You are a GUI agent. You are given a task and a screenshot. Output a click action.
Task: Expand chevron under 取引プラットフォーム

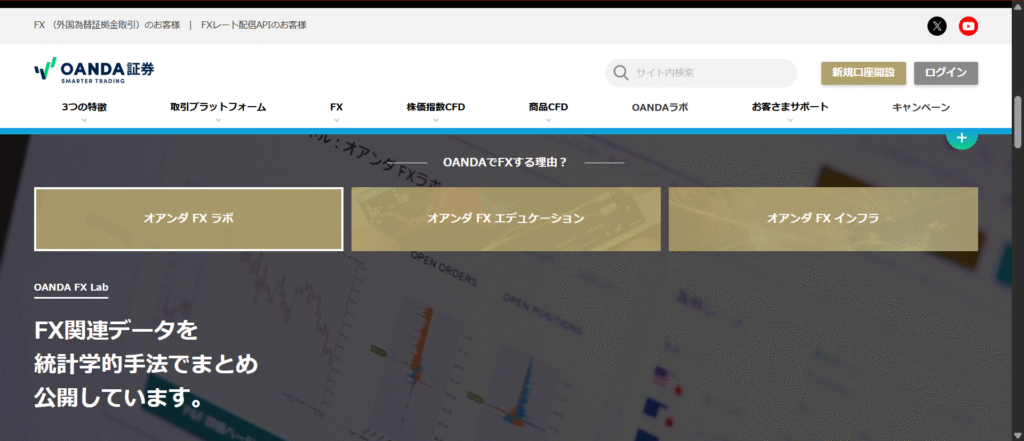[218, 120]
